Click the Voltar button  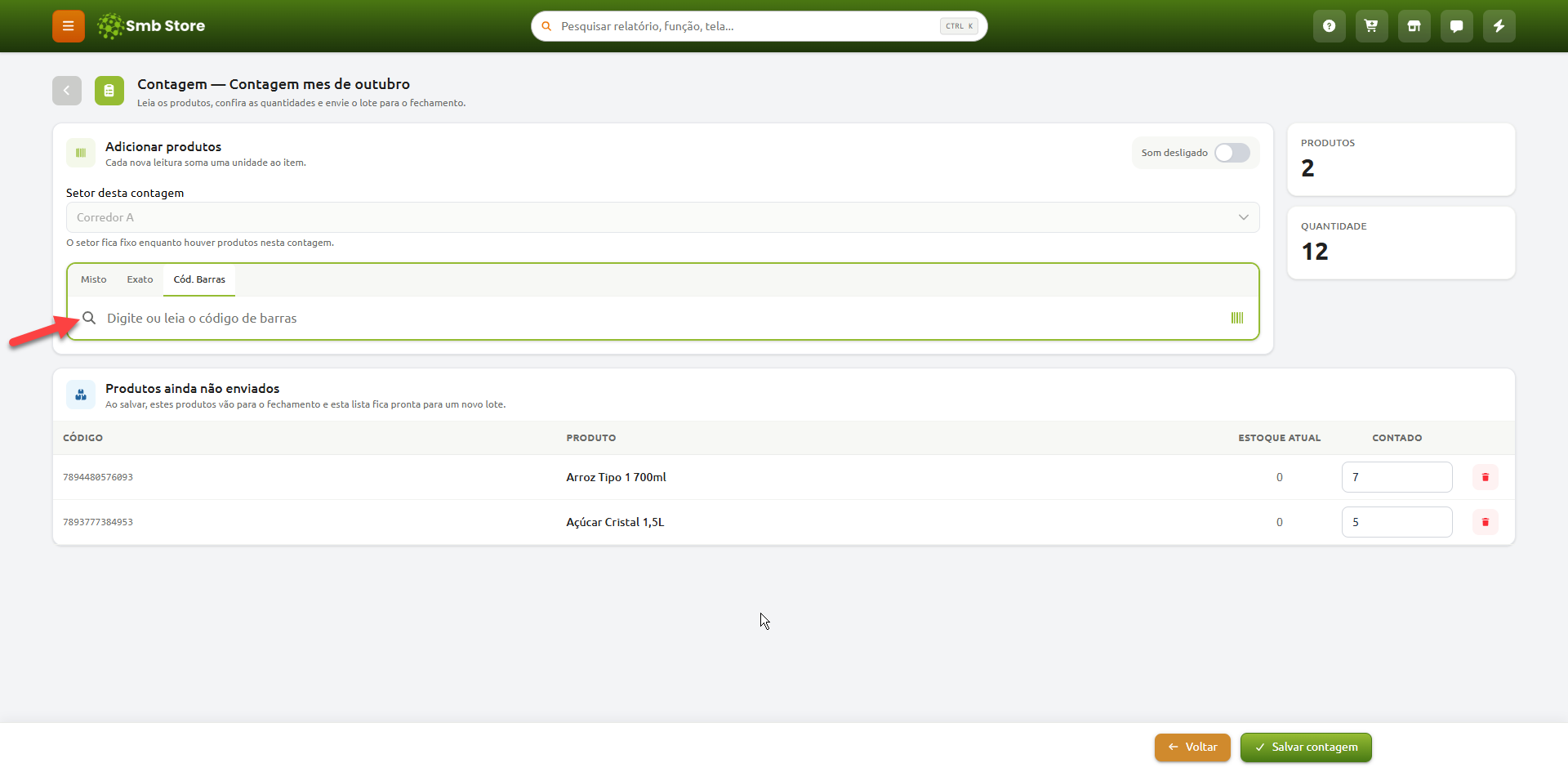1192,747
